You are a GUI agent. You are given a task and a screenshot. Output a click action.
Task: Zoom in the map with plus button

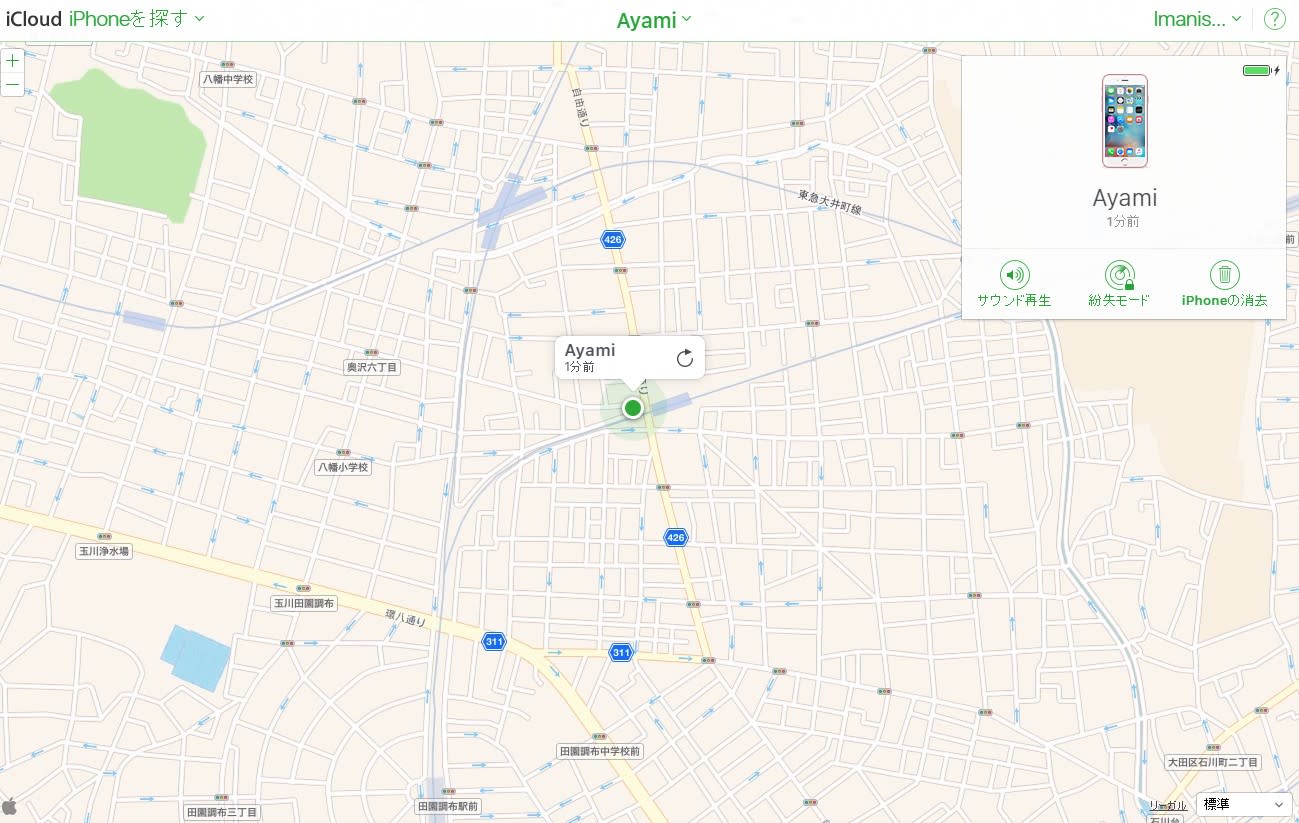(13, 61)
